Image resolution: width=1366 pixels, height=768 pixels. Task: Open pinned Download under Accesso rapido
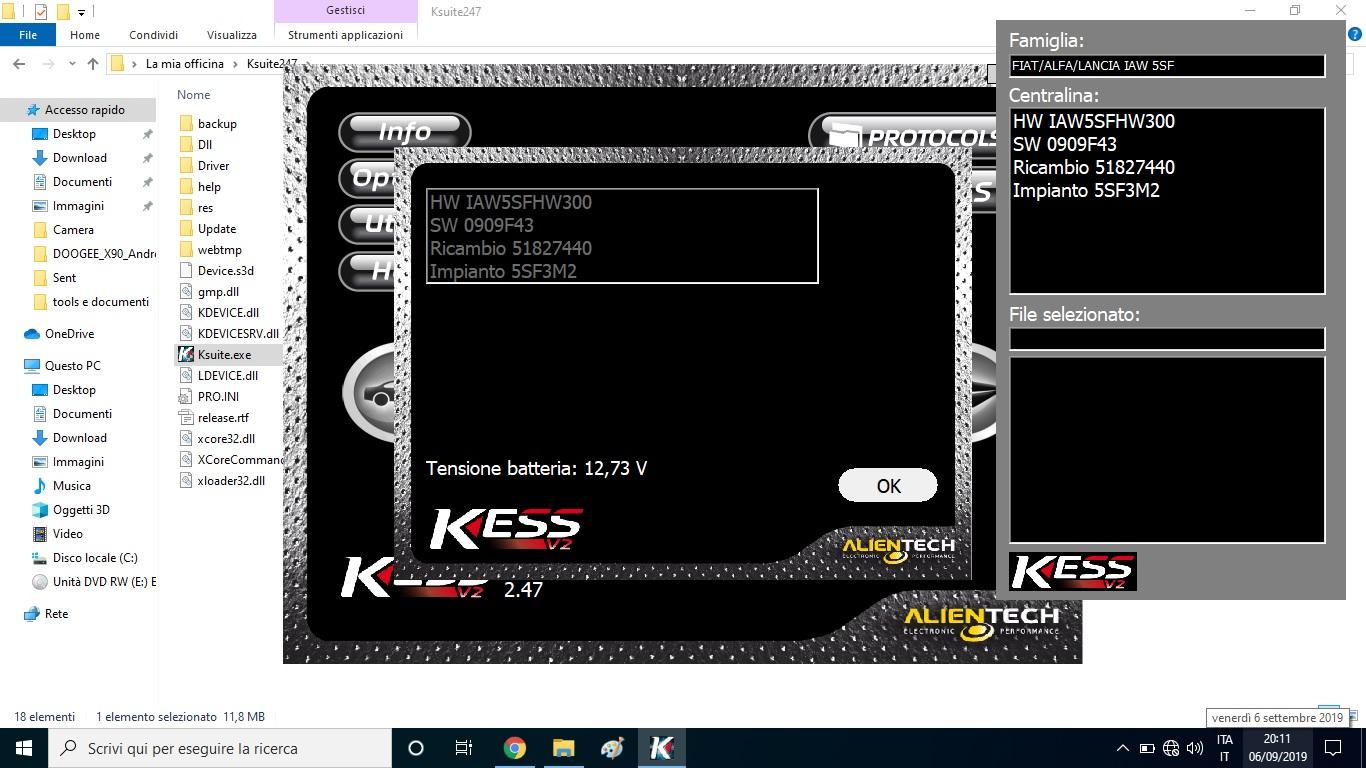(79, 158)
